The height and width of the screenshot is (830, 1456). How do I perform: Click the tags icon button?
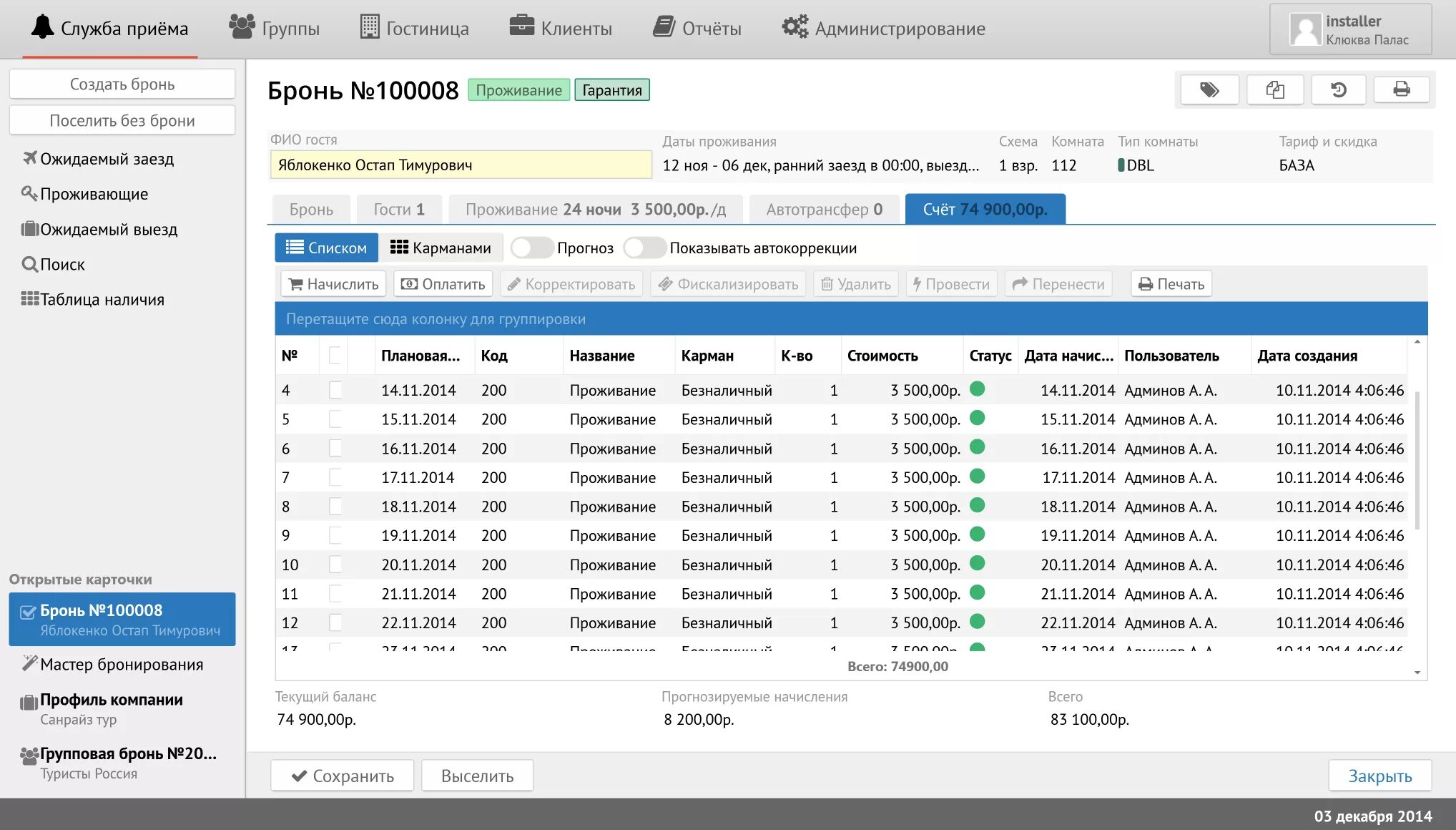1209,90
